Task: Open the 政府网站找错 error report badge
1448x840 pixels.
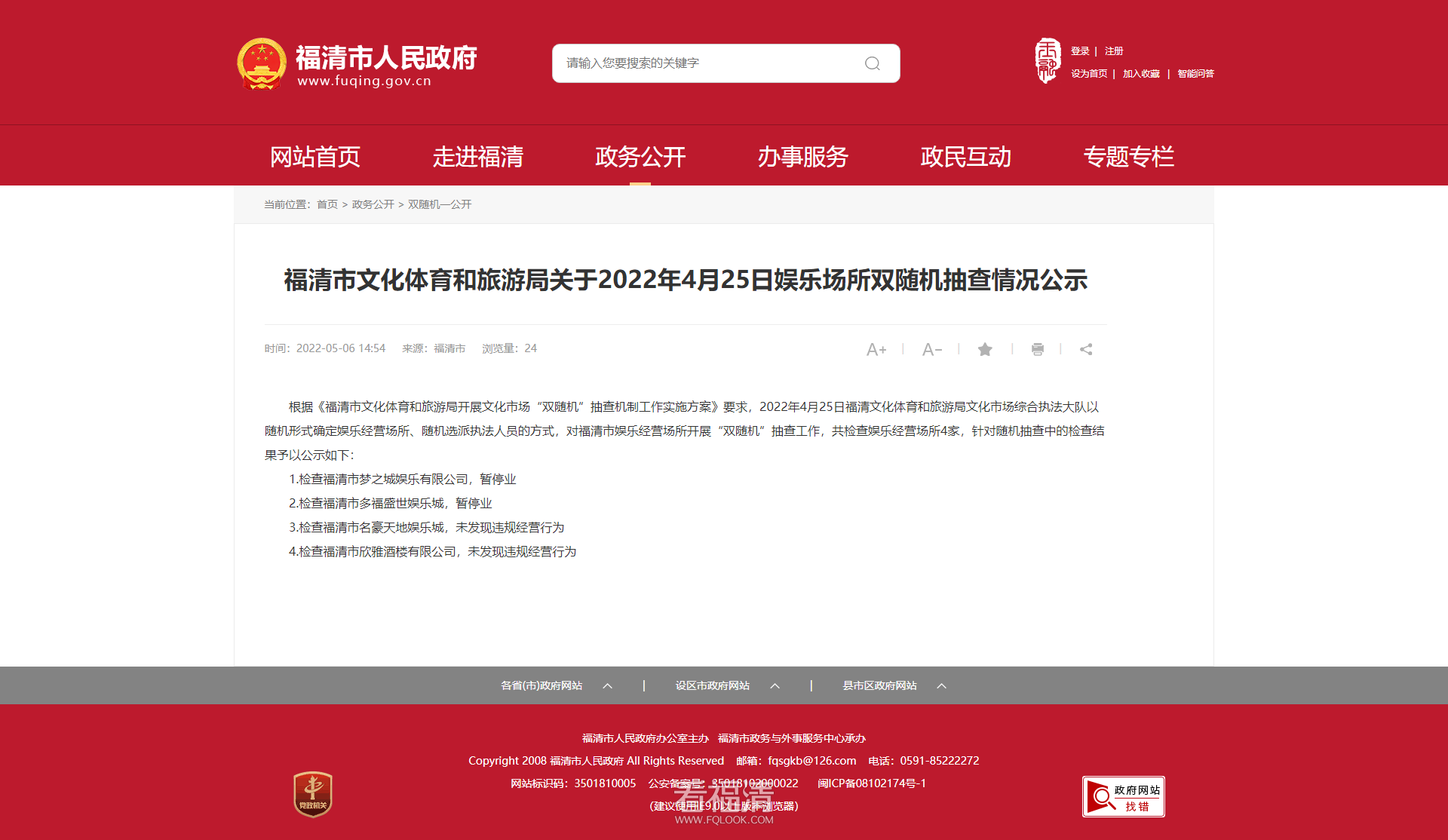Action: coord(1123,796)
